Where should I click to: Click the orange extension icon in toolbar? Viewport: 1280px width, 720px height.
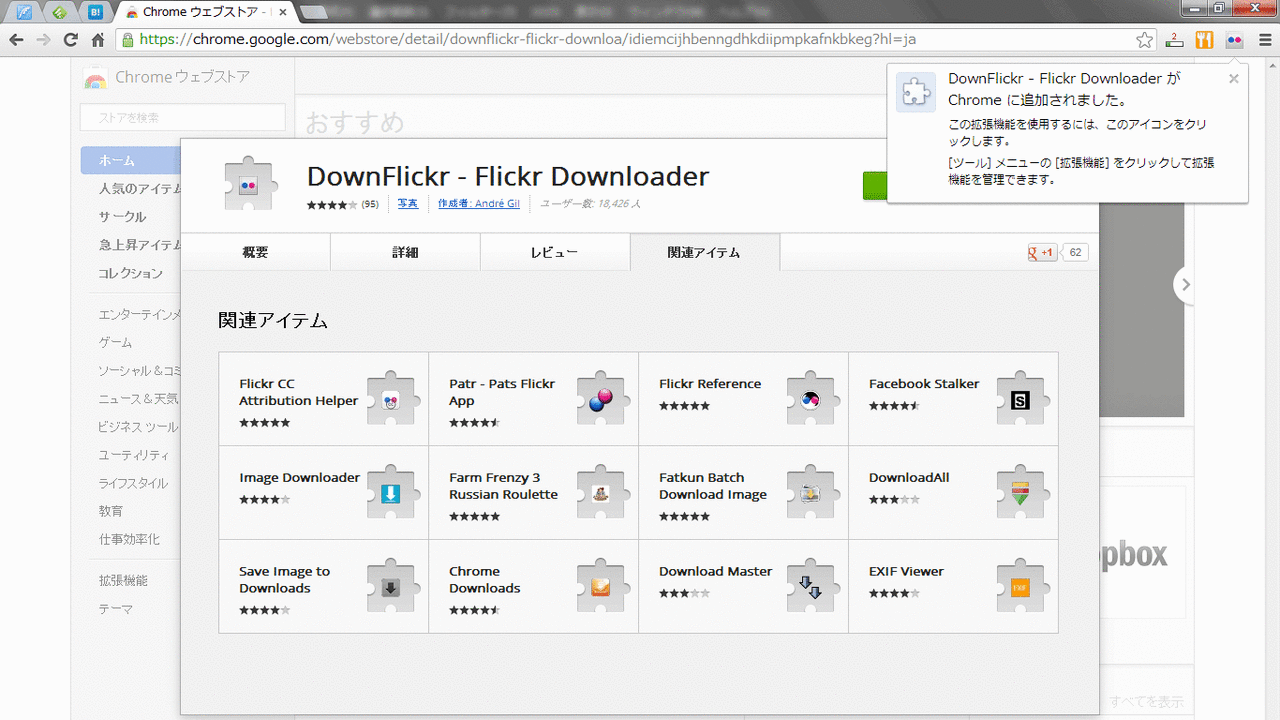(x=1205, y=40)
